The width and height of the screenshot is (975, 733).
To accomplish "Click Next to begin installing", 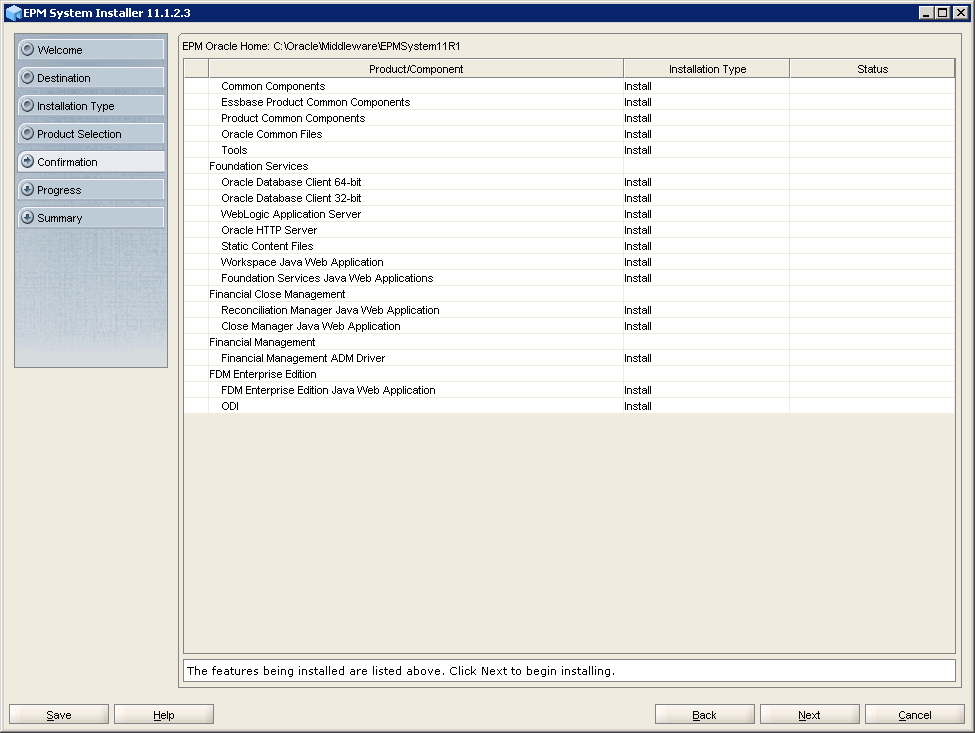I will pos(810,714).
